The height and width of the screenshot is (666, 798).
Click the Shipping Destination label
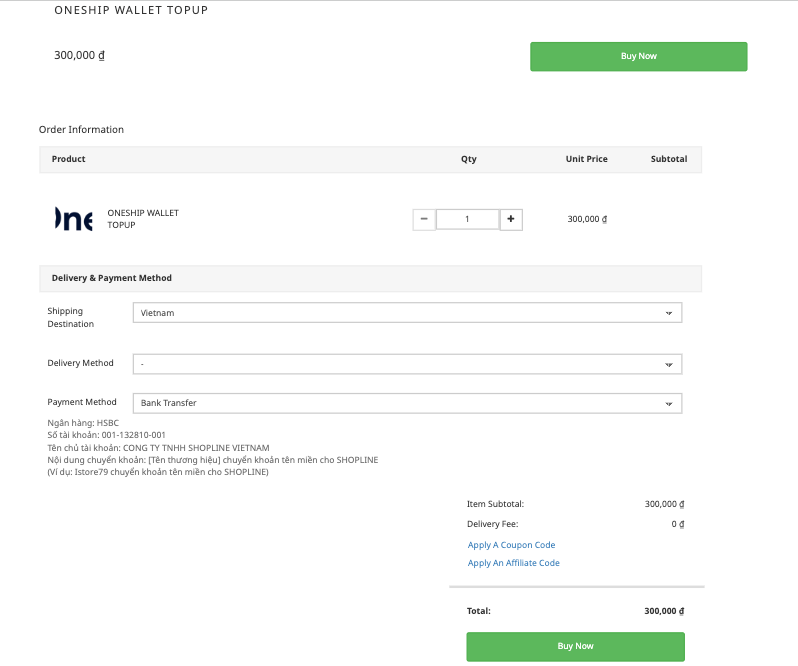click(x=70, y=317)
